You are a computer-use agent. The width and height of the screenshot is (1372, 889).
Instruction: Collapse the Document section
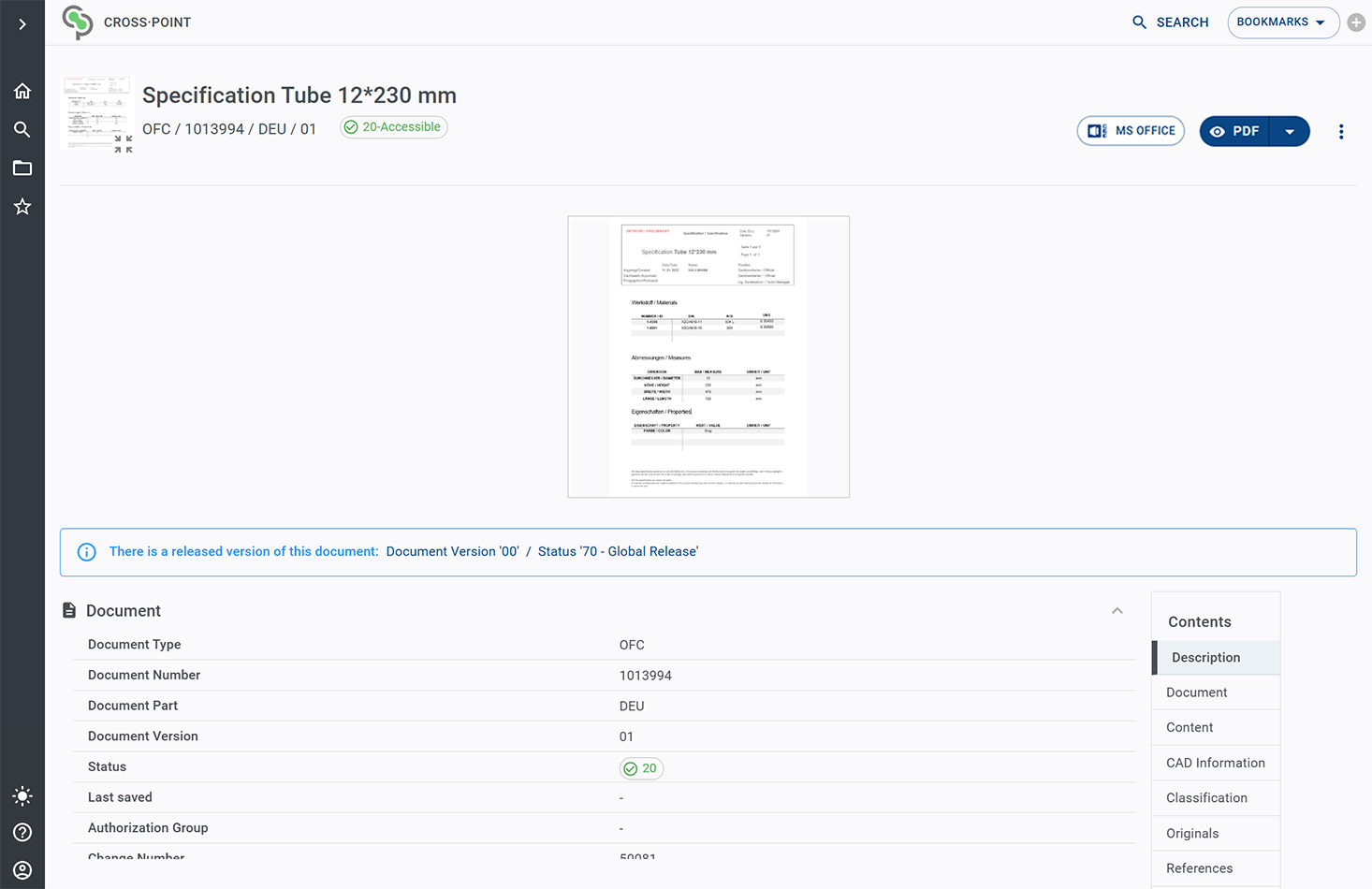click(1117, 611)
